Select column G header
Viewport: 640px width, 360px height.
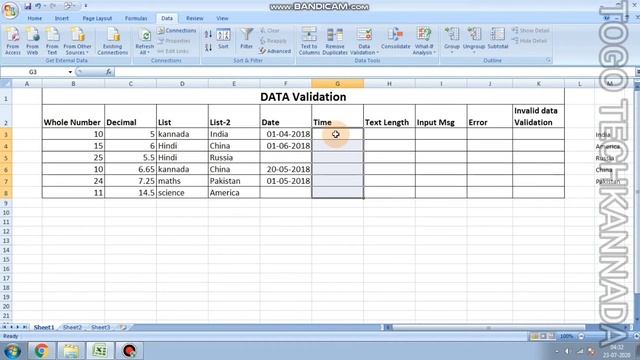(337, 84)
